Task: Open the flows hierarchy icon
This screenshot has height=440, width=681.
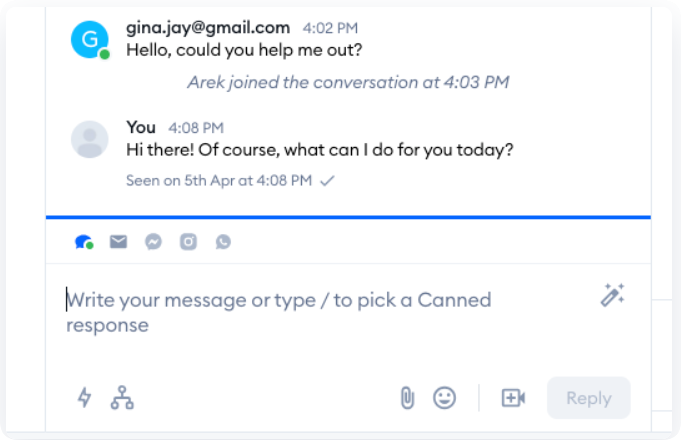Action: (x=122, y=397)
